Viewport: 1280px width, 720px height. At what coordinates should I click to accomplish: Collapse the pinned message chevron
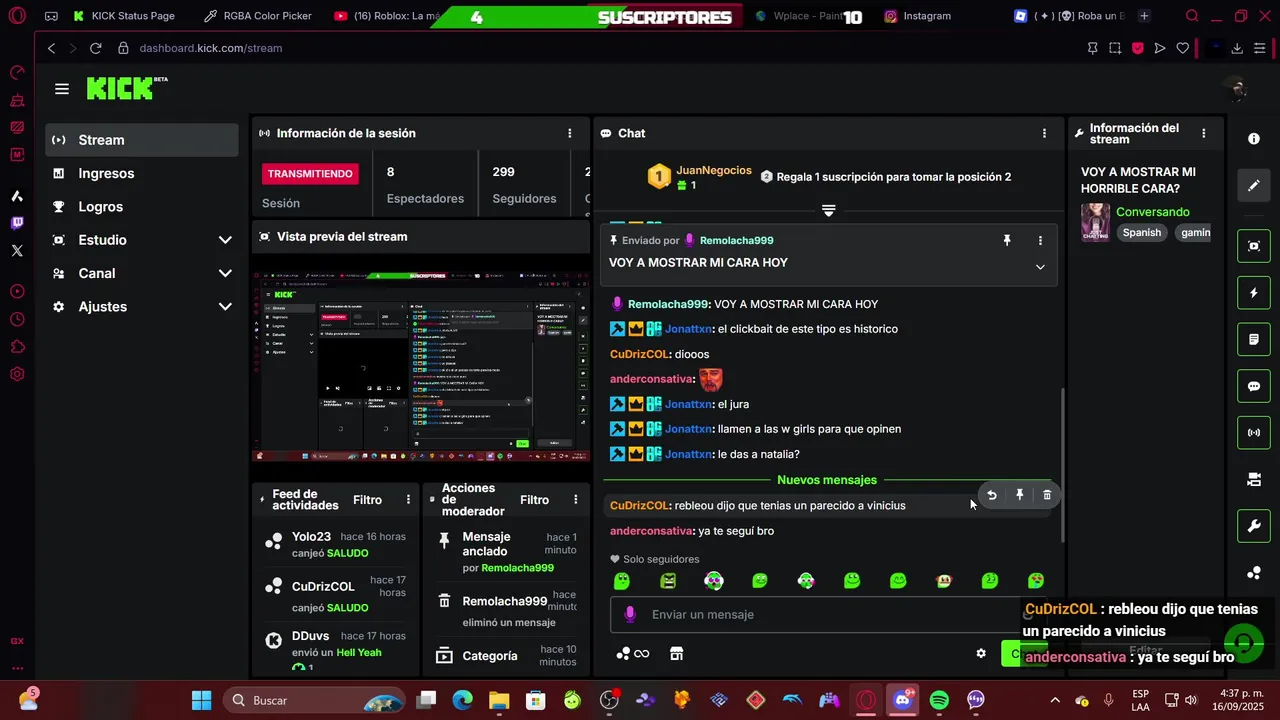(x=1040, y=267)
